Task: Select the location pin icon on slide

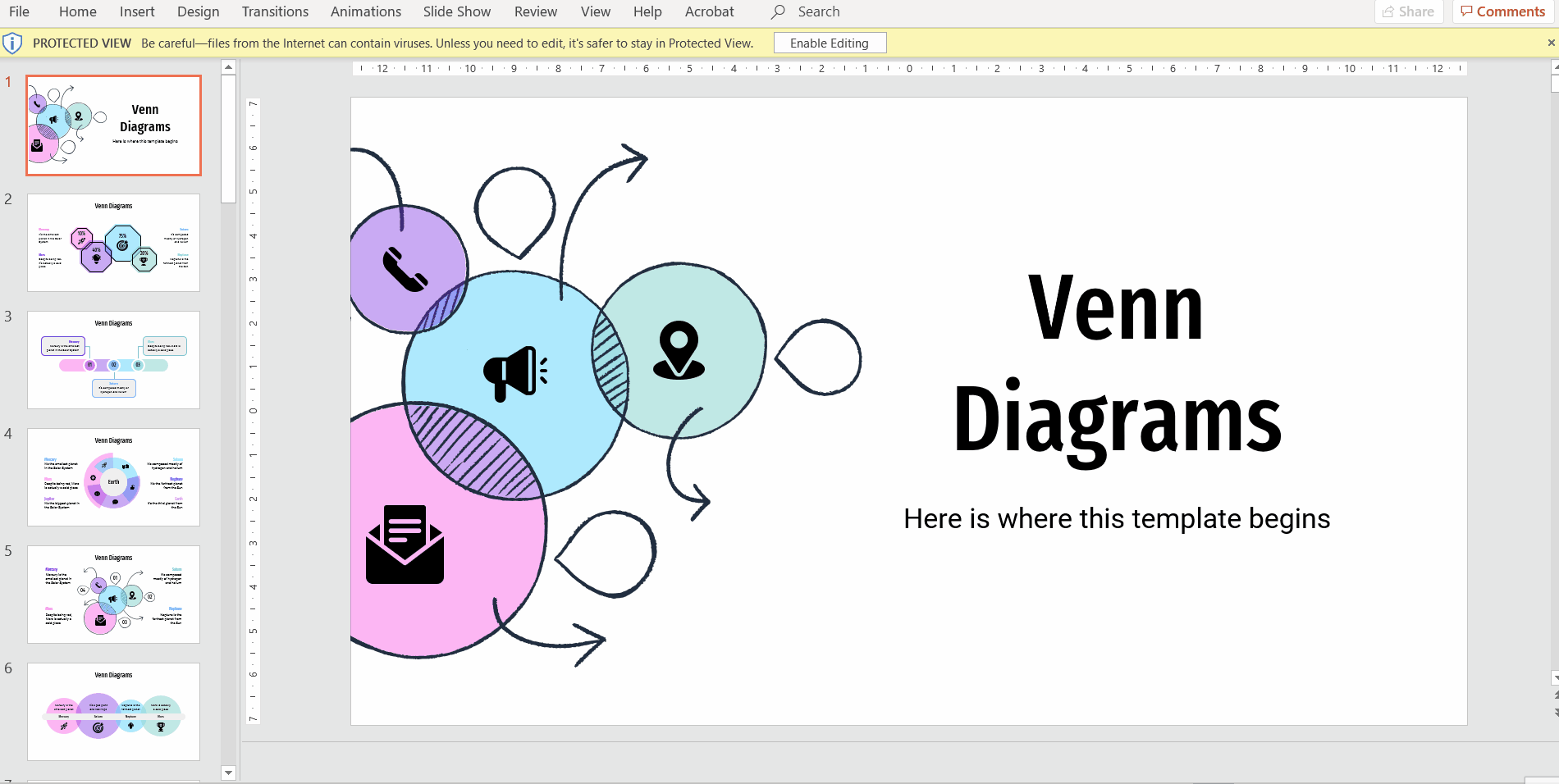Action: pyautogui.click(x=679, y=350)
